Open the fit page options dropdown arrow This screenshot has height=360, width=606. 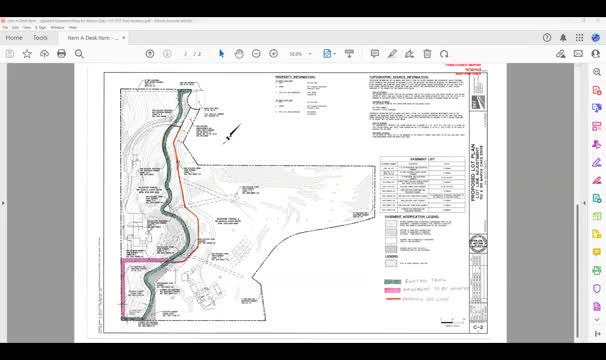pos(335,54)
